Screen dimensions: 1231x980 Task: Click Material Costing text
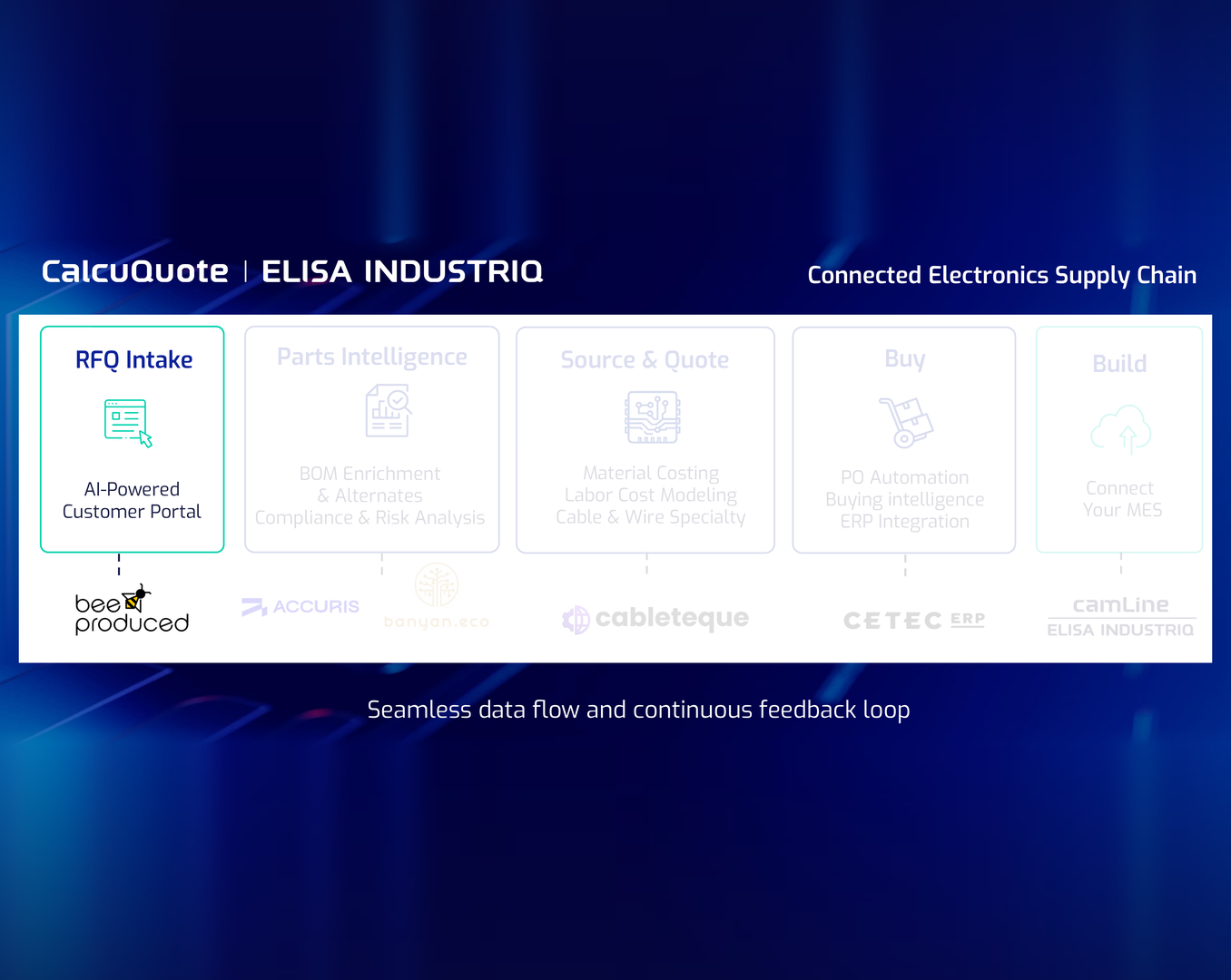(x=651, y=473)
